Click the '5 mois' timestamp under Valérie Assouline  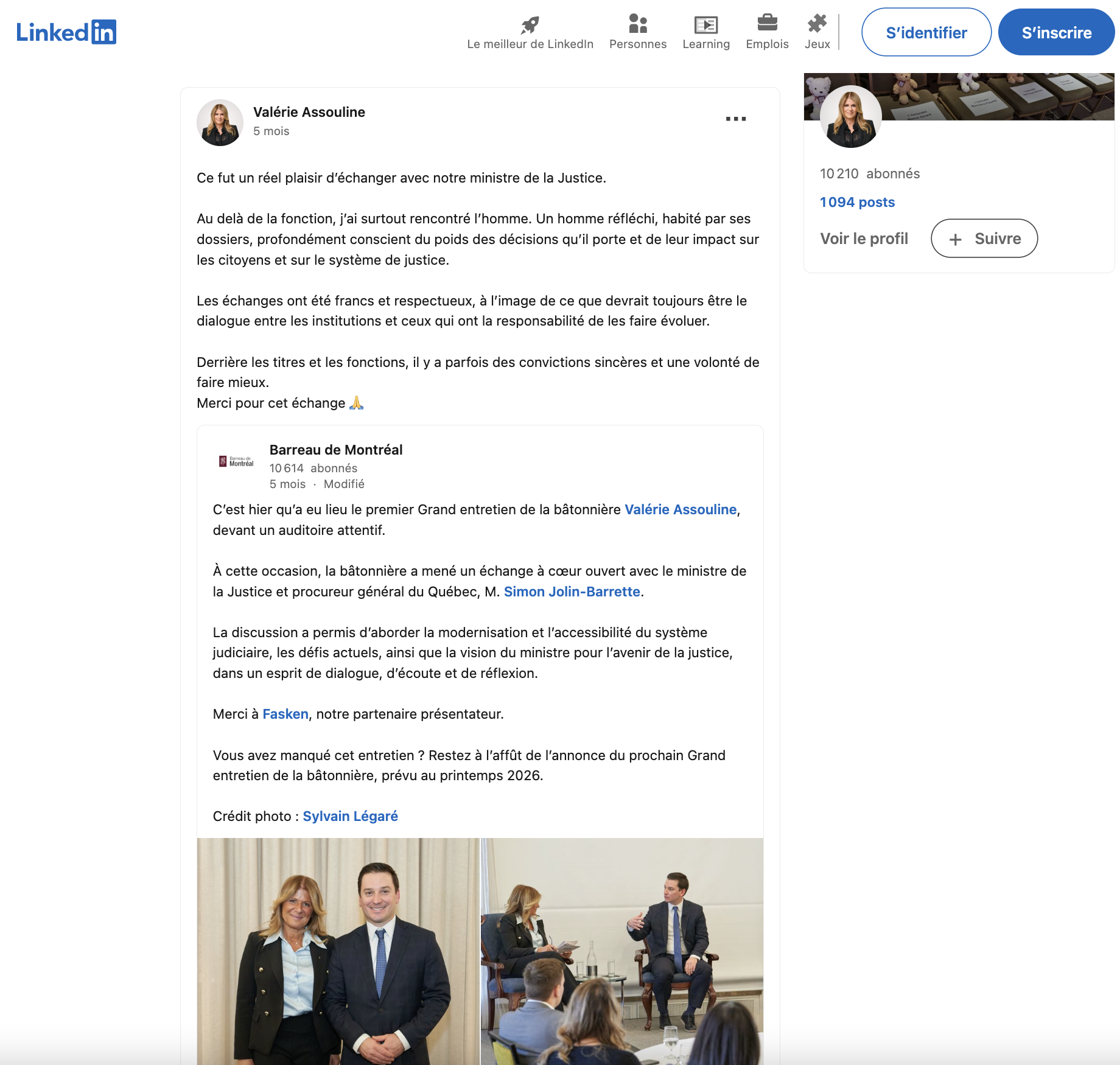(x=271, y=131)
